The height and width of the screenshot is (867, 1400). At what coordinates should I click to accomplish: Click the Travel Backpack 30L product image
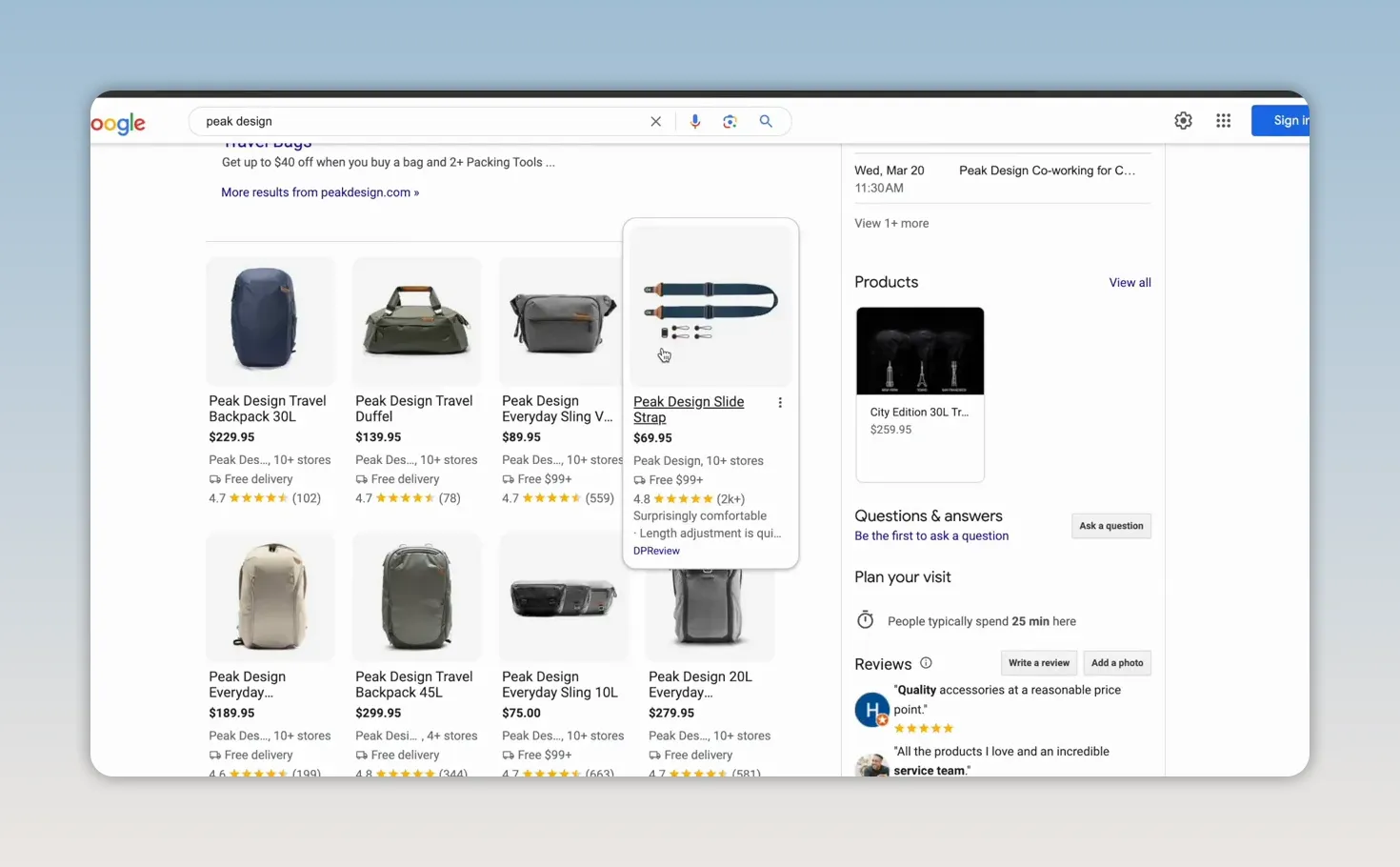[x=270, y=321]
